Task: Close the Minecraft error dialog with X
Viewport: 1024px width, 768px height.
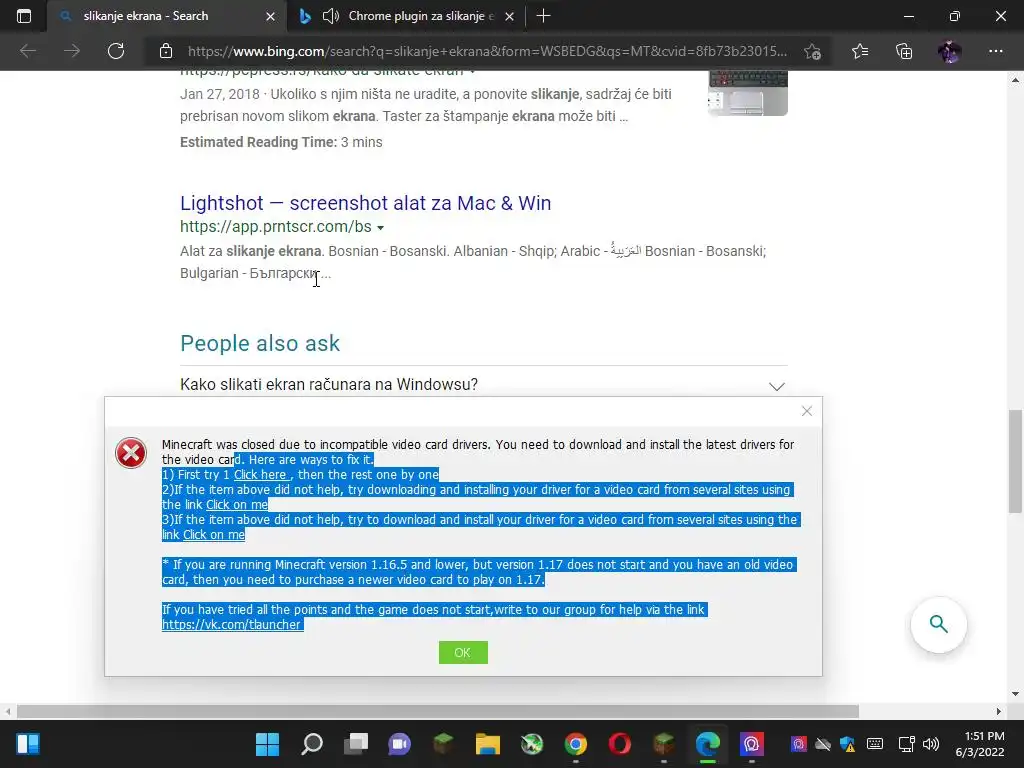Action: click(807, 411)
